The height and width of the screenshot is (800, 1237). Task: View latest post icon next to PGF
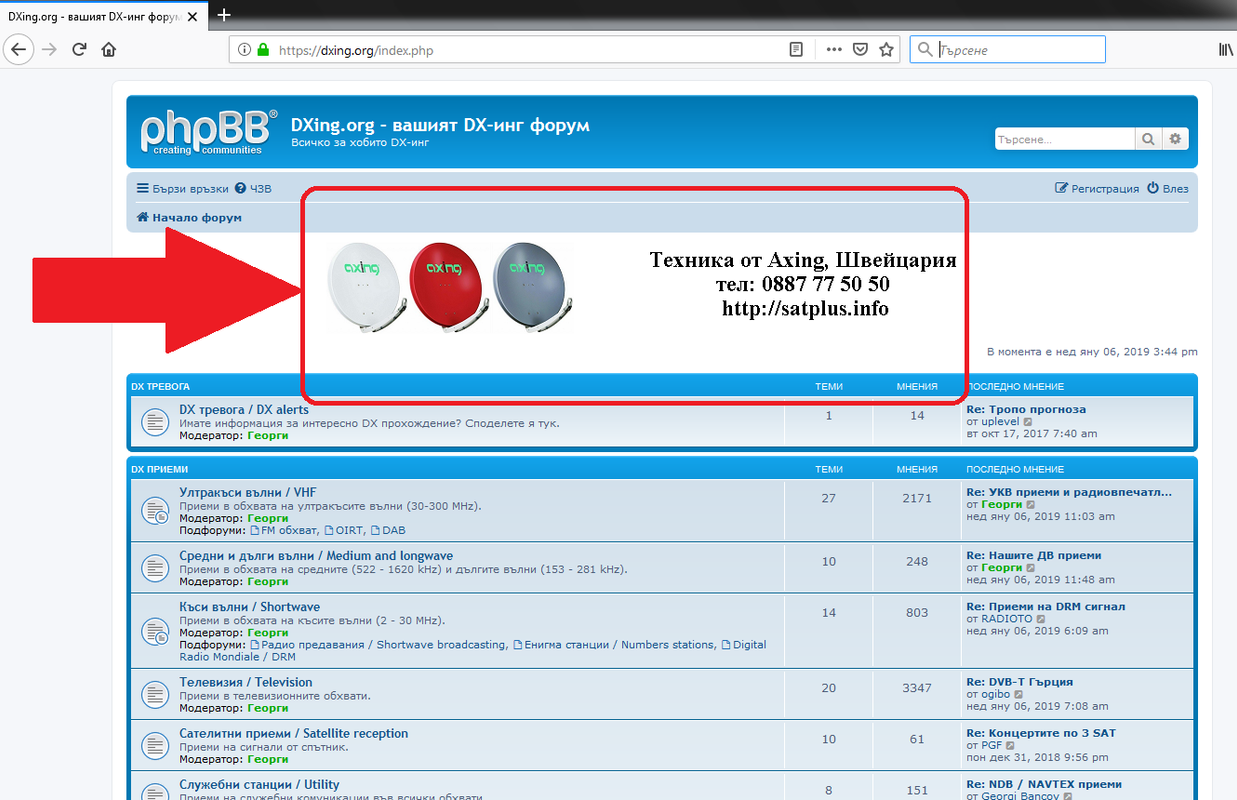point(1010,746)
